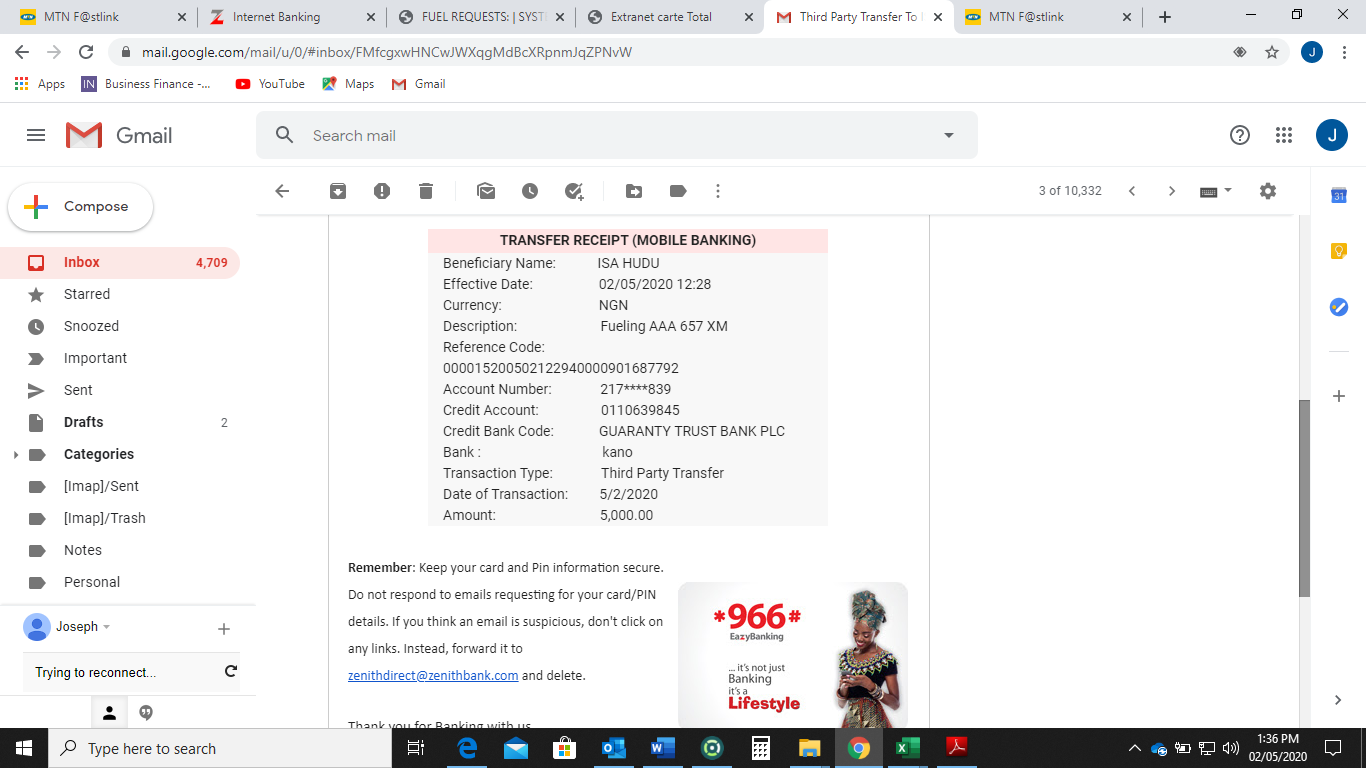Open Gmail settings gear
1366x768 pixels.
(1268, 191)
